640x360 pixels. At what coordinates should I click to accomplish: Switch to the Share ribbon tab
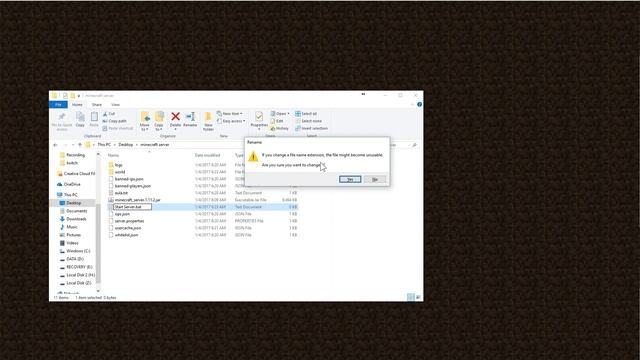pyautogui.click(x=97, y=105)
